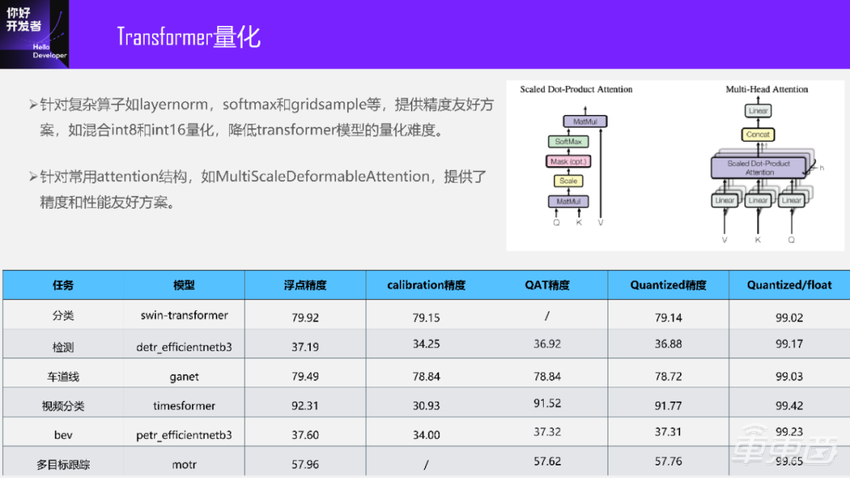This screenshot has width=850, height=478.
Task: Click the Concat block in Multi-Head Attention
Action: [x=757, y=134]
